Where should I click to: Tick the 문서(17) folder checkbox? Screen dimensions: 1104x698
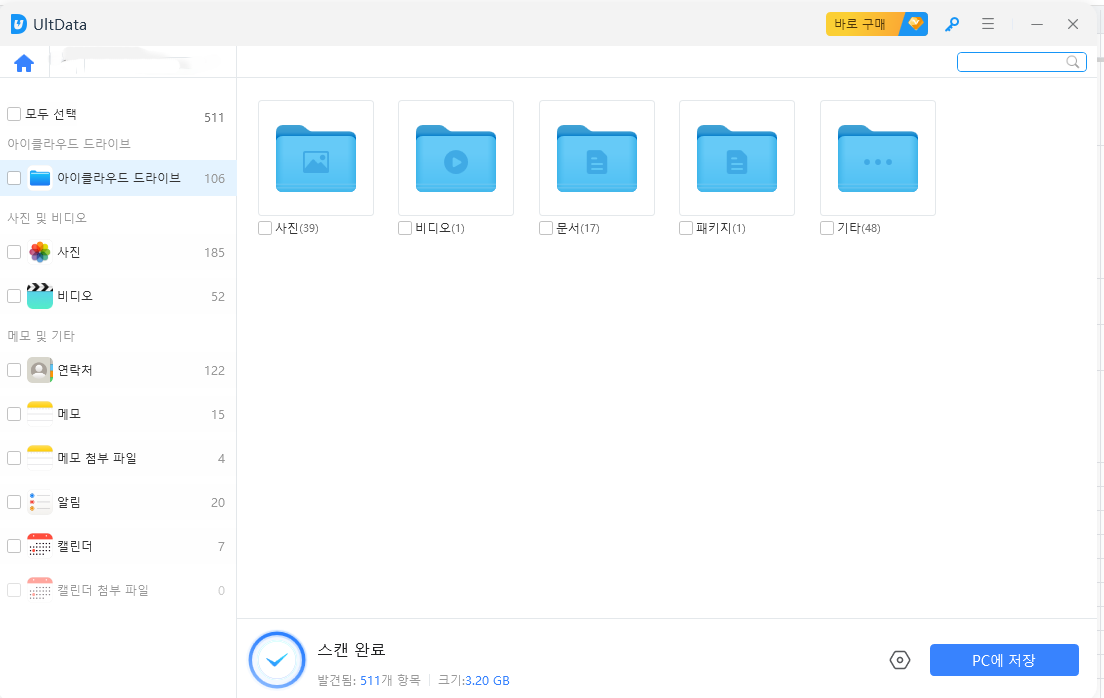(546, 228)
